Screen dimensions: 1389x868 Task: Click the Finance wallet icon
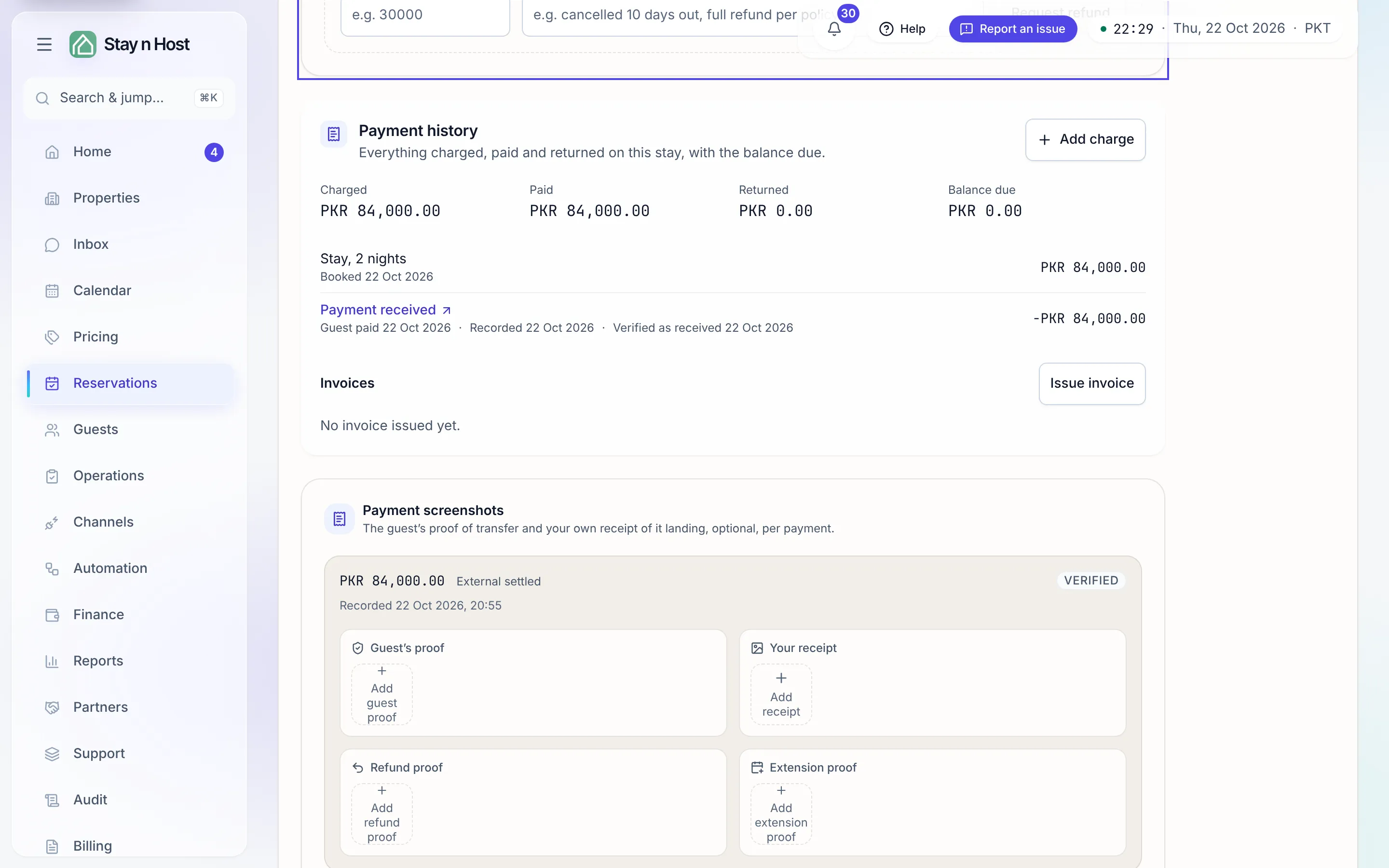(52, 615)
